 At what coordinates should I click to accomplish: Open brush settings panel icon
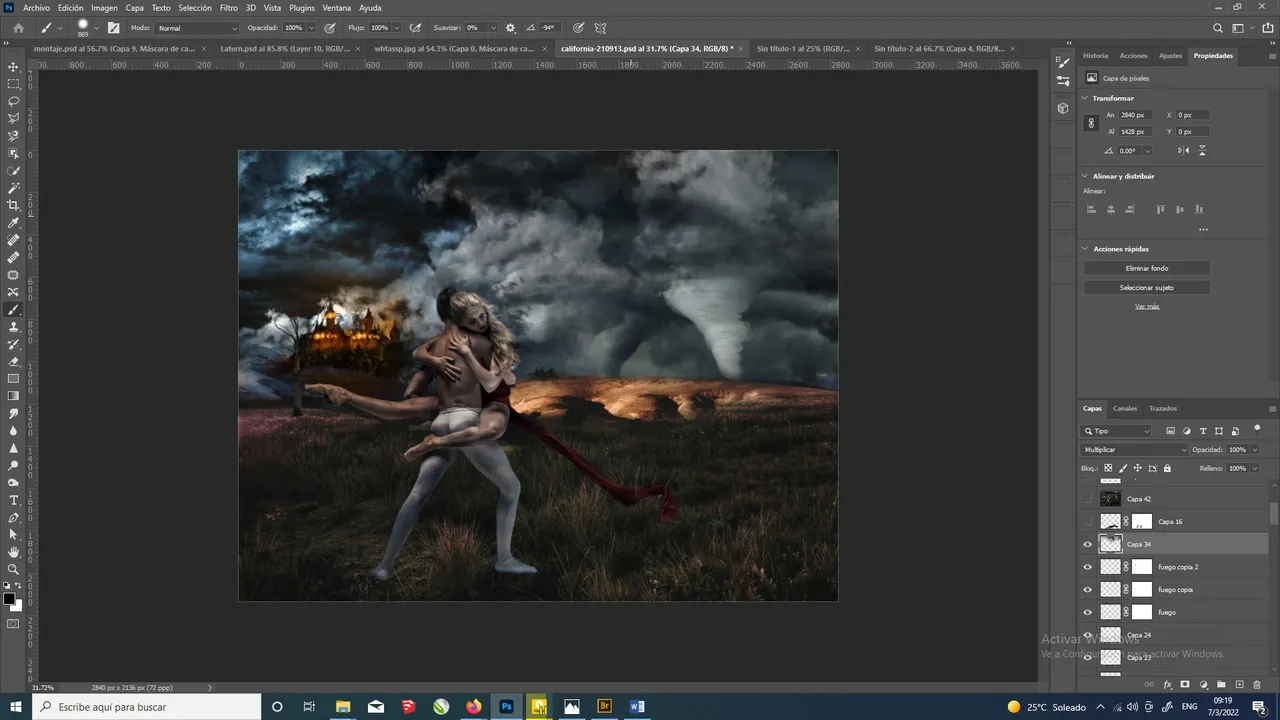click(x=113, y=28)
